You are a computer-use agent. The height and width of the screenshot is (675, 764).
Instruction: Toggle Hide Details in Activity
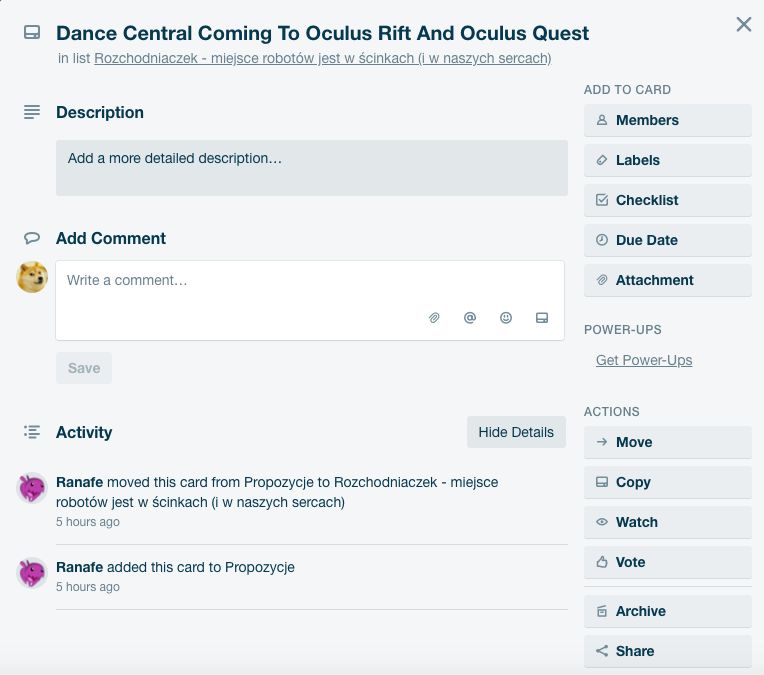(x=516, y=432)
